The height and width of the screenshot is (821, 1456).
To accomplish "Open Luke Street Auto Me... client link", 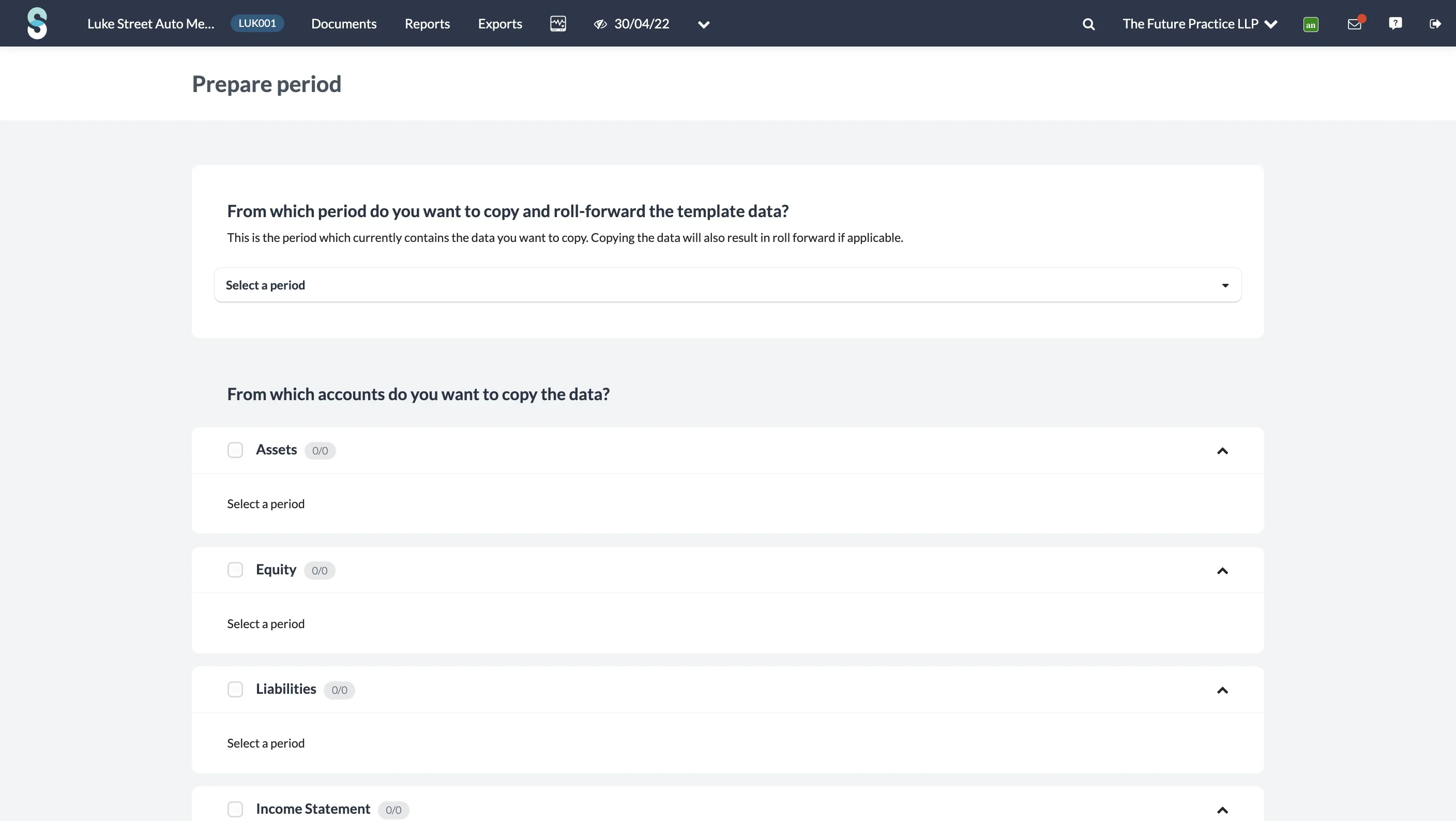I will point(150,24).
